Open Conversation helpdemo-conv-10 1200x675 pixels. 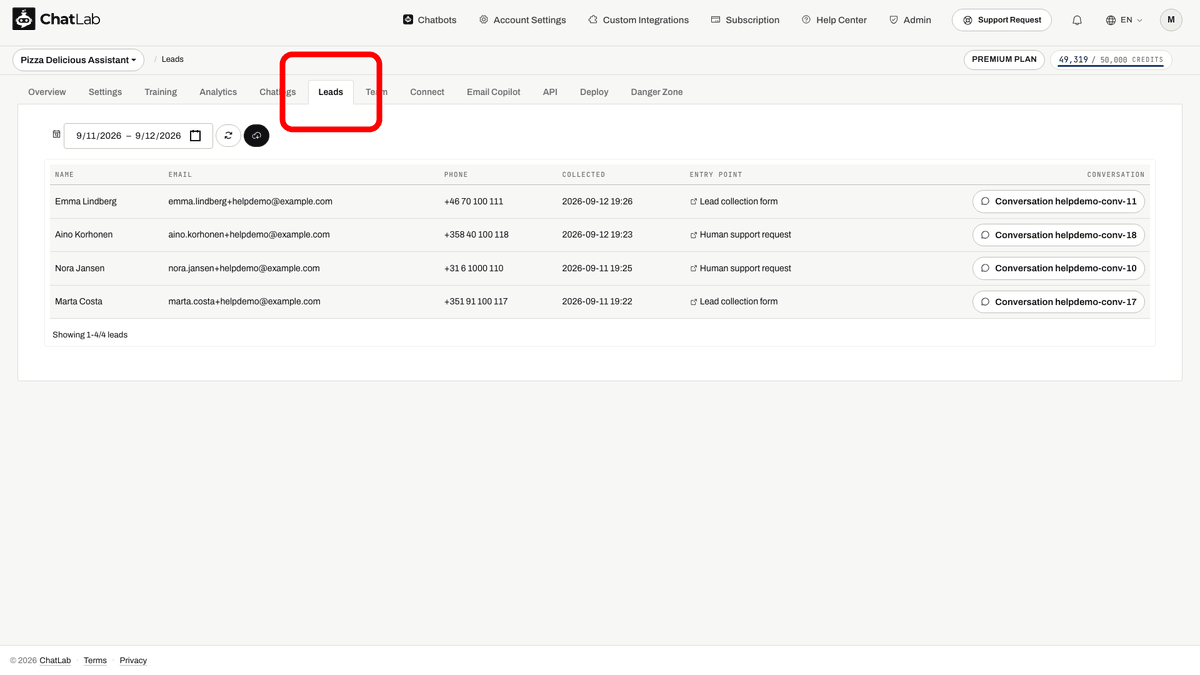point(1058,268)
